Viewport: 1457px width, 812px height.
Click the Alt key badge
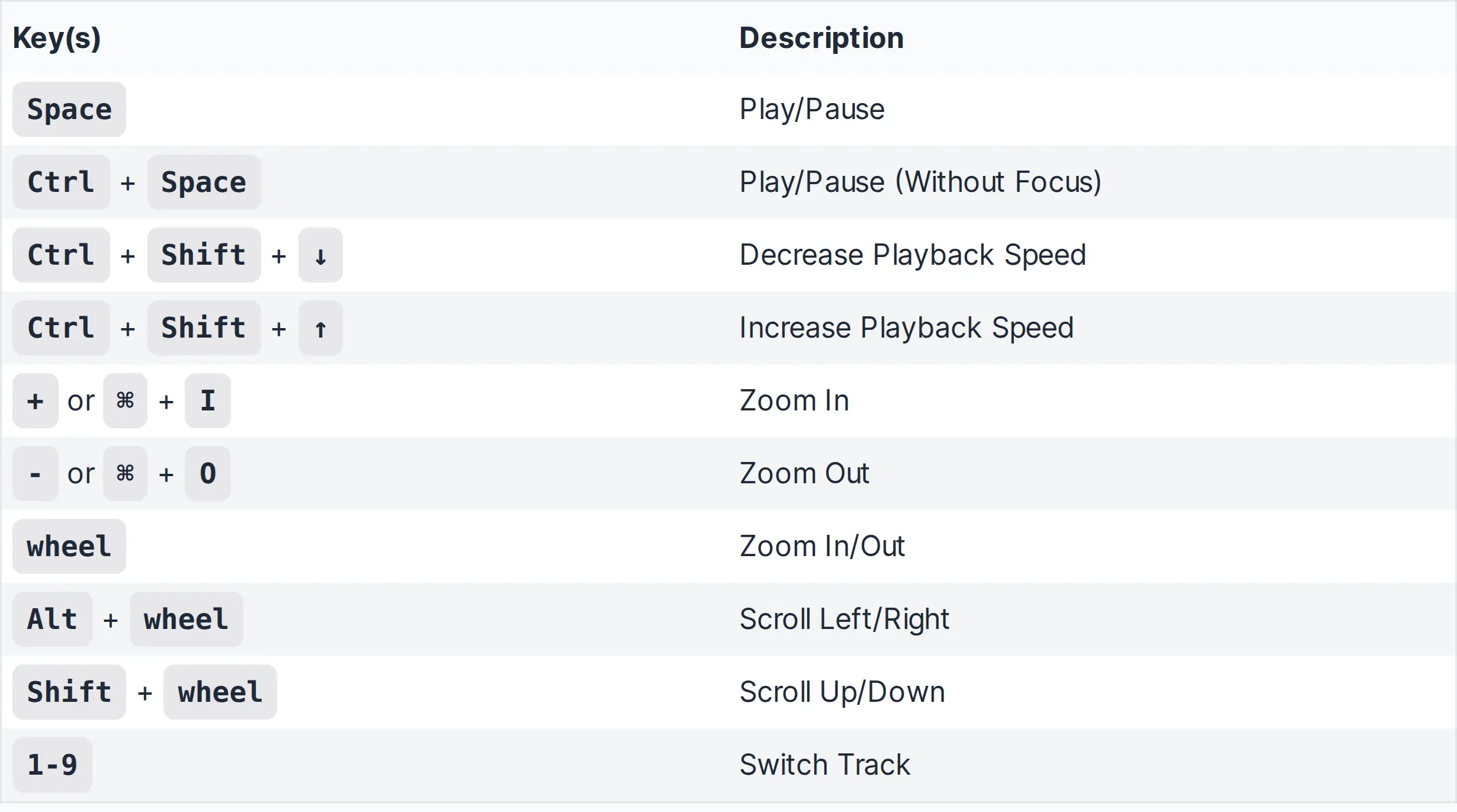pos(52,620)
